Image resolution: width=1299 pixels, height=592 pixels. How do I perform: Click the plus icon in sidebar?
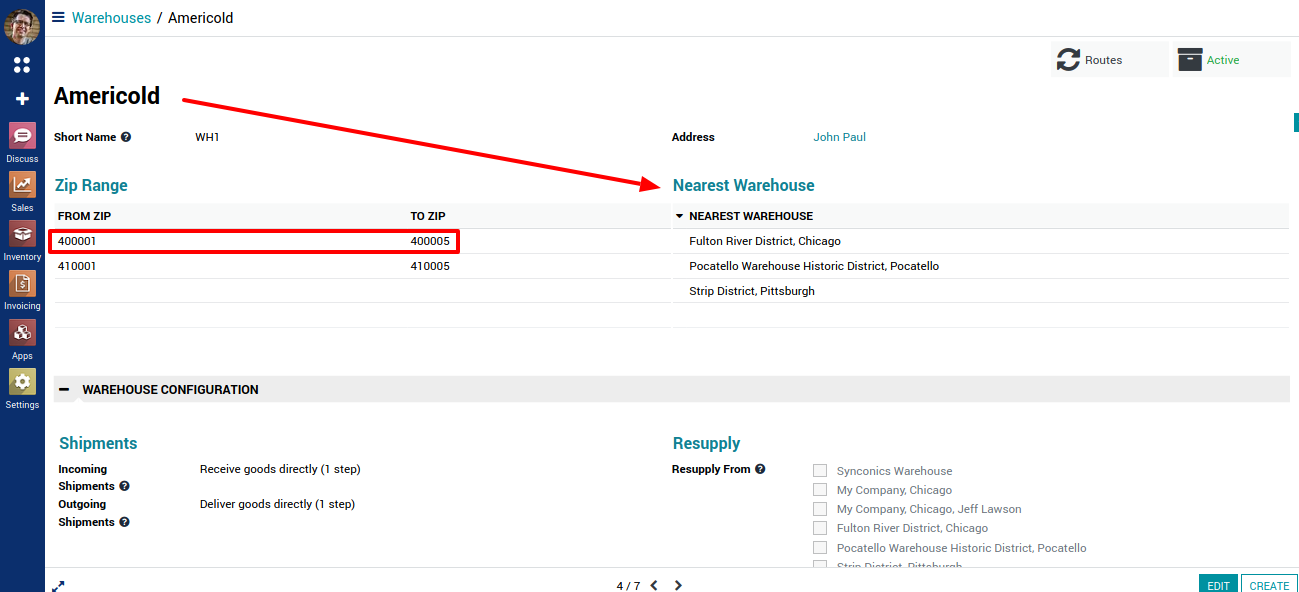(22, 99)
